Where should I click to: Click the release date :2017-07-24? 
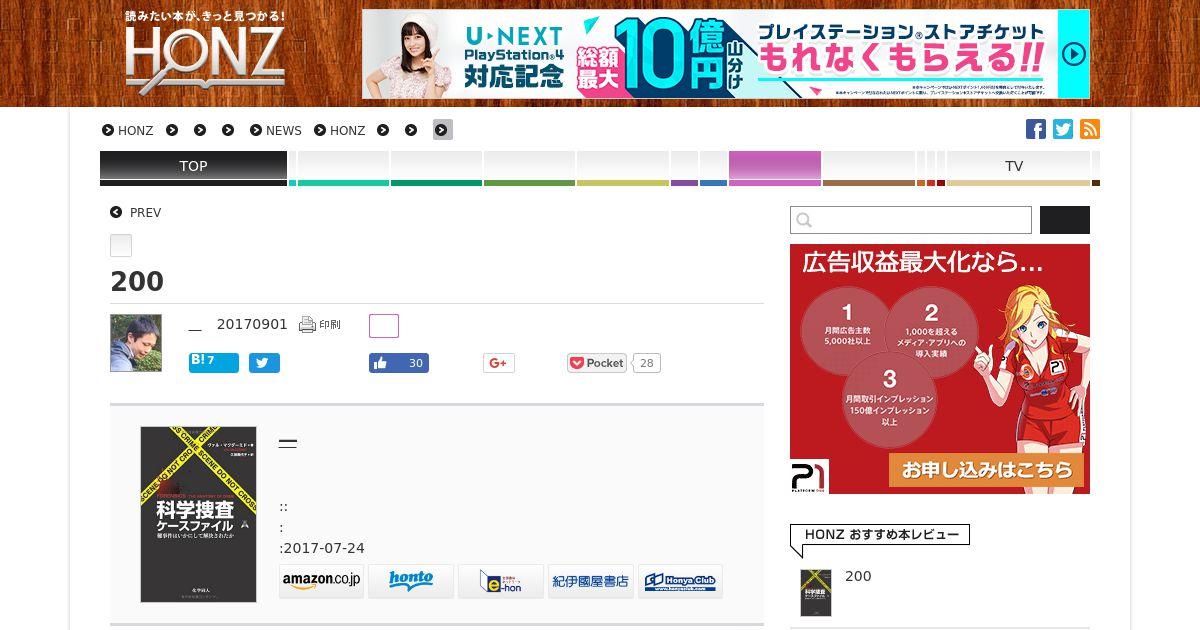click(322, 549)
